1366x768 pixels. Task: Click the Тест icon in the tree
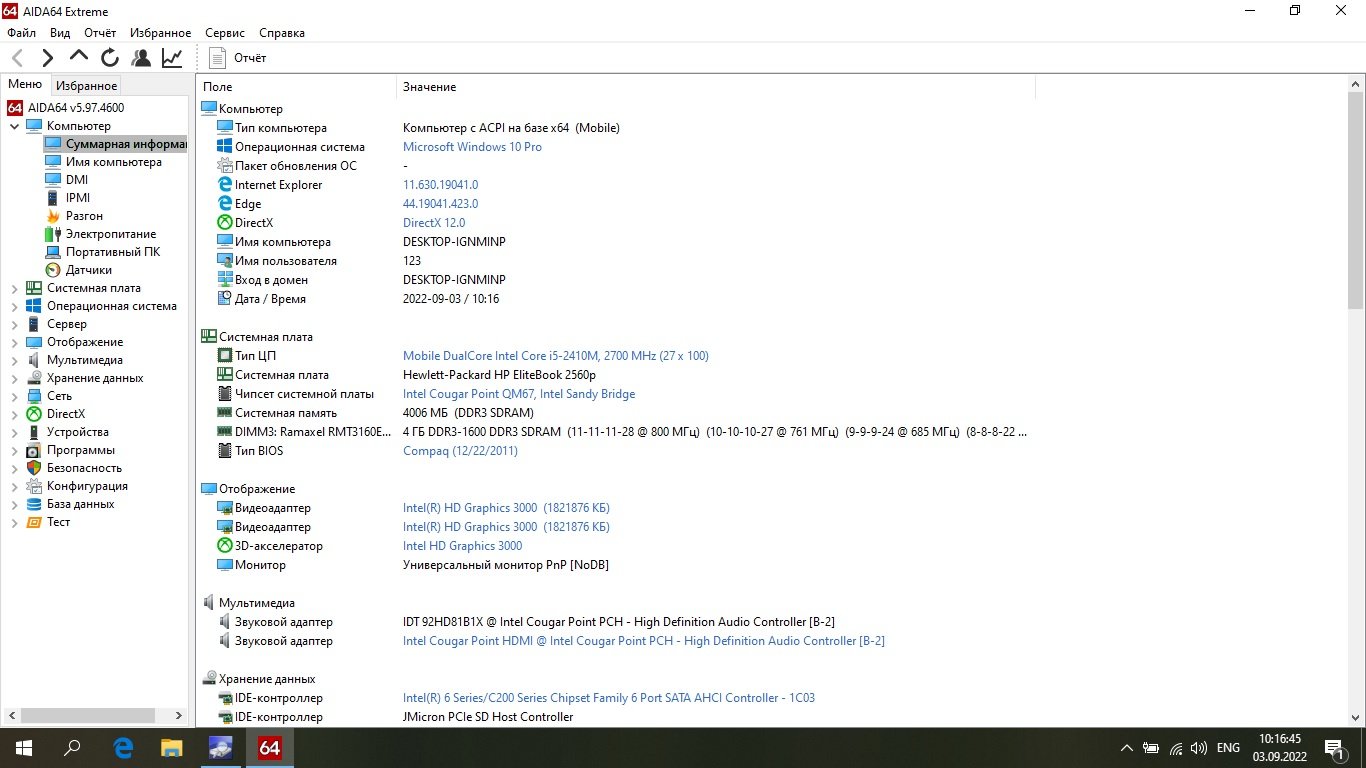coord(34,522)
